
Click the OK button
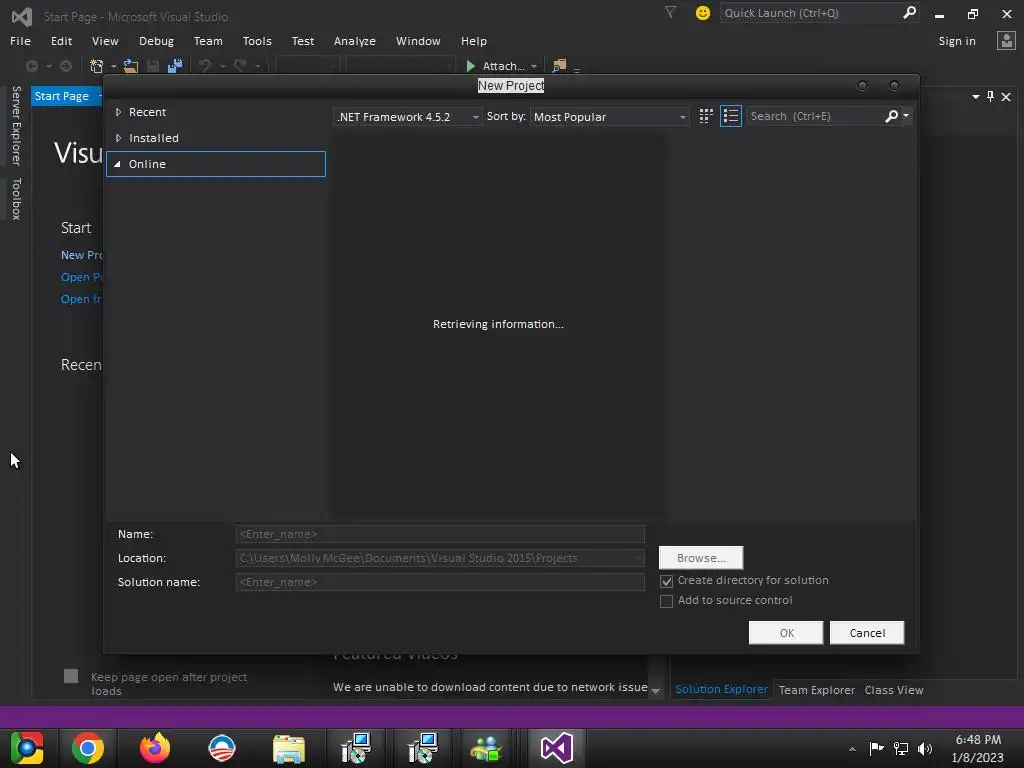coord(786,633)
